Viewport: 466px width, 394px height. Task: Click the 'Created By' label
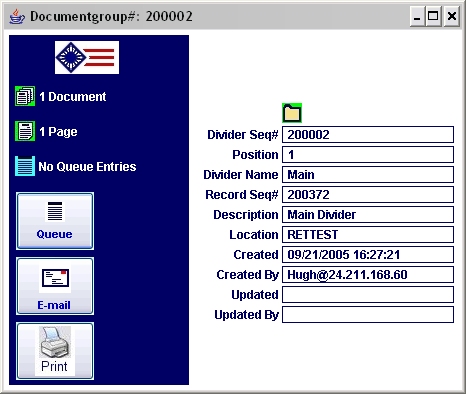pos(247,275)
